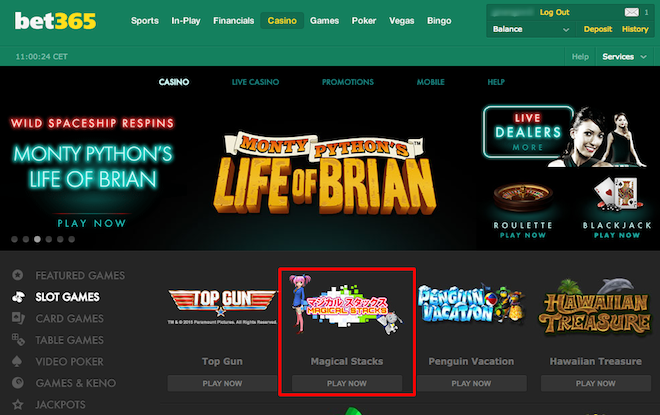Open the Live Casino tab
Screen dimensions: 660x415
pos(255,82)
